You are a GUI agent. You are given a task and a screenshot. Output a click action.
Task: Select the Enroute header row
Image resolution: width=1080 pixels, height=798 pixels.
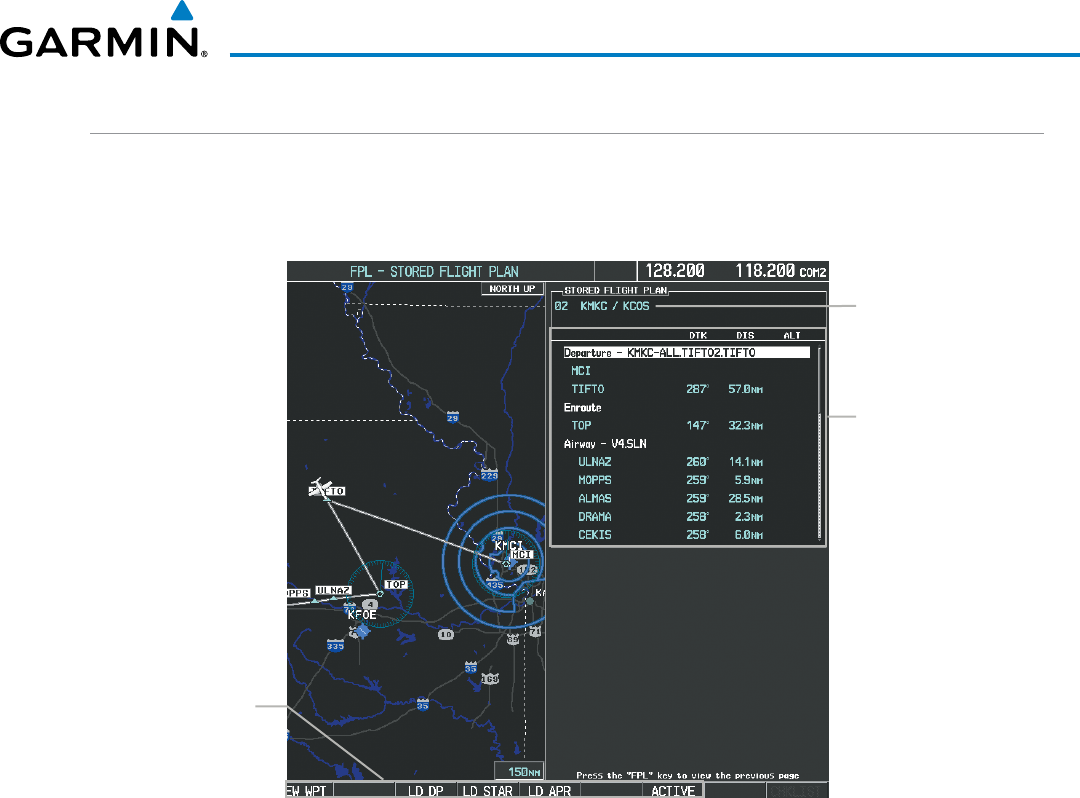pyautogui.click(x=686, y=408)
